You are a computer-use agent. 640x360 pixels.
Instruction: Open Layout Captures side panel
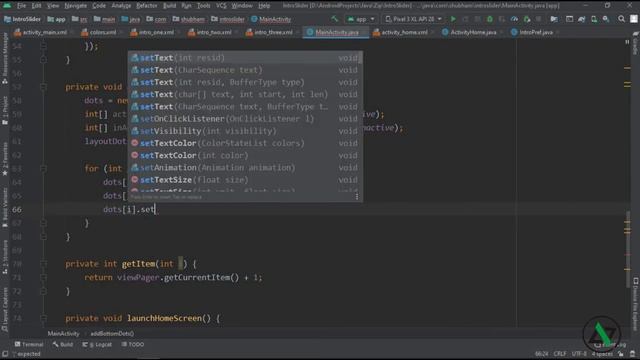[x=5, y=309]
